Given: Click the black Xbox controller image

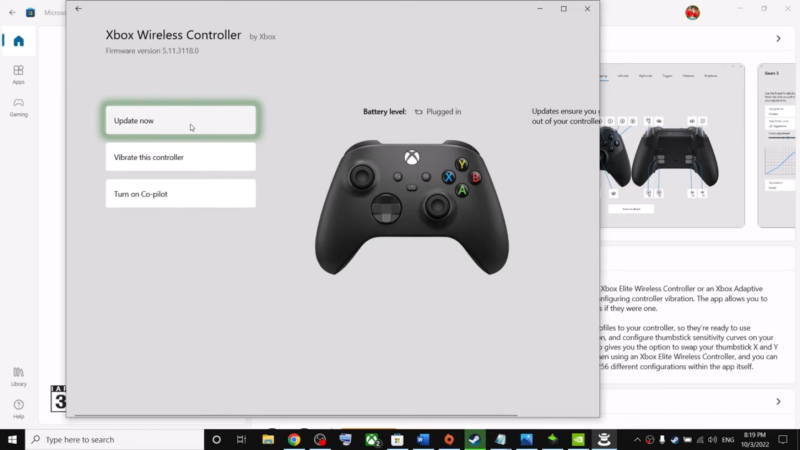Looking at the screenshot, I should [x=412, y=207].
